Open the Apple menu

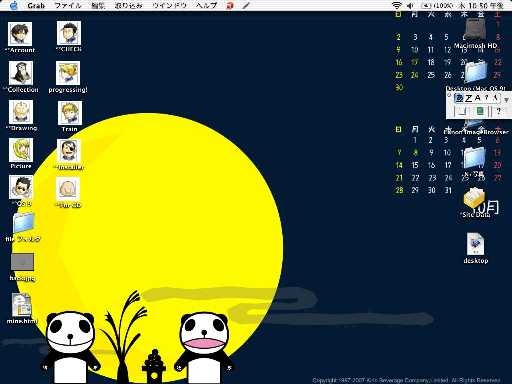(x=13, y=5)
